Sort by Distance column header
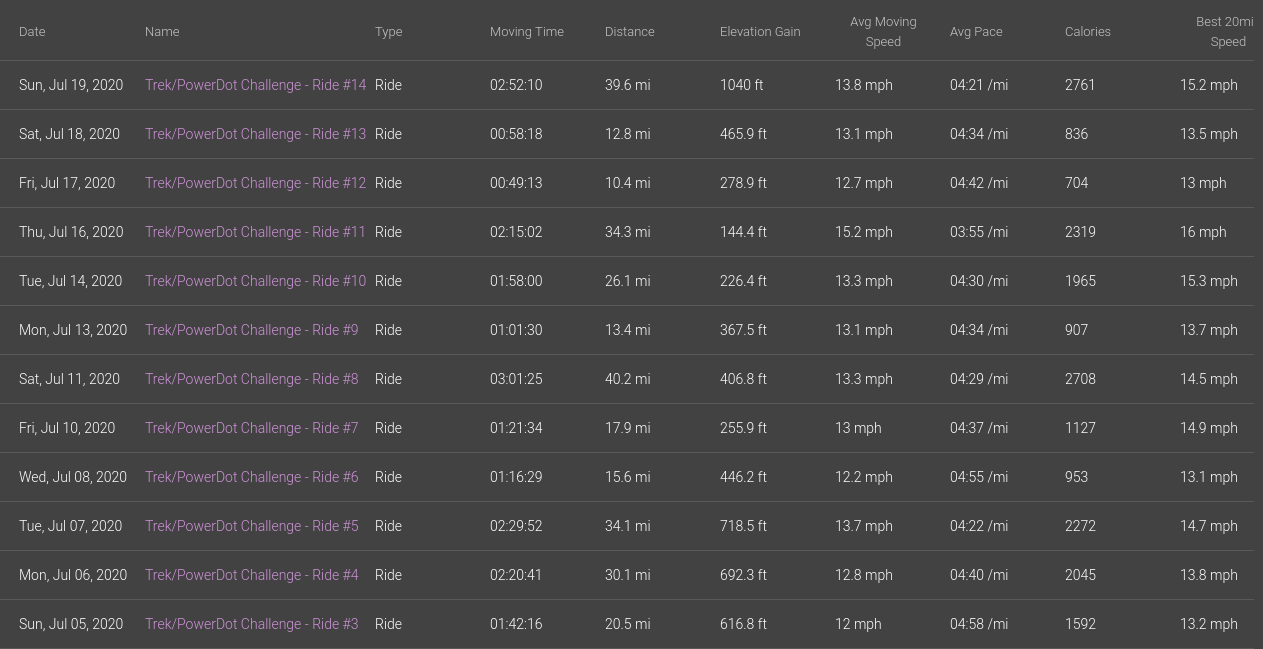Screen dimensions: 1263x649 pyautogui.click(x=630, y=32)
